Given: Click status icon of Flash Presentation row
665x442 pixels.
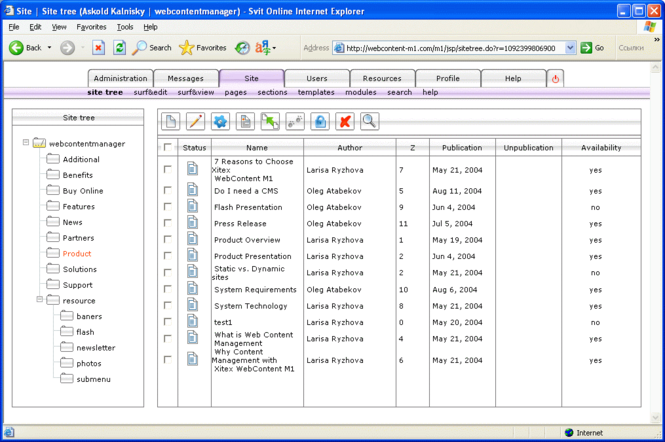Looking at the screenshot, I should [193, 206].
